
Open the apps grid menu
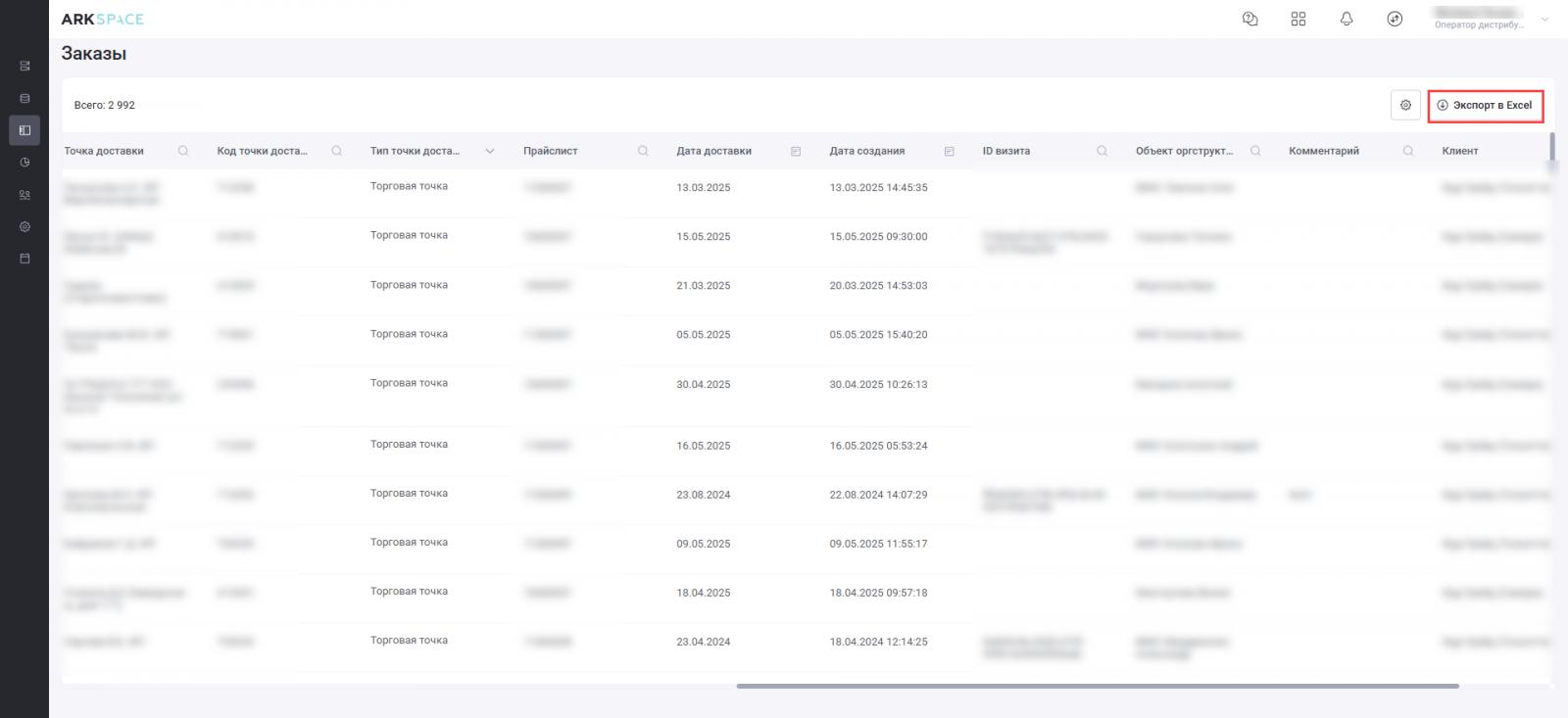tap(1298, 19)
